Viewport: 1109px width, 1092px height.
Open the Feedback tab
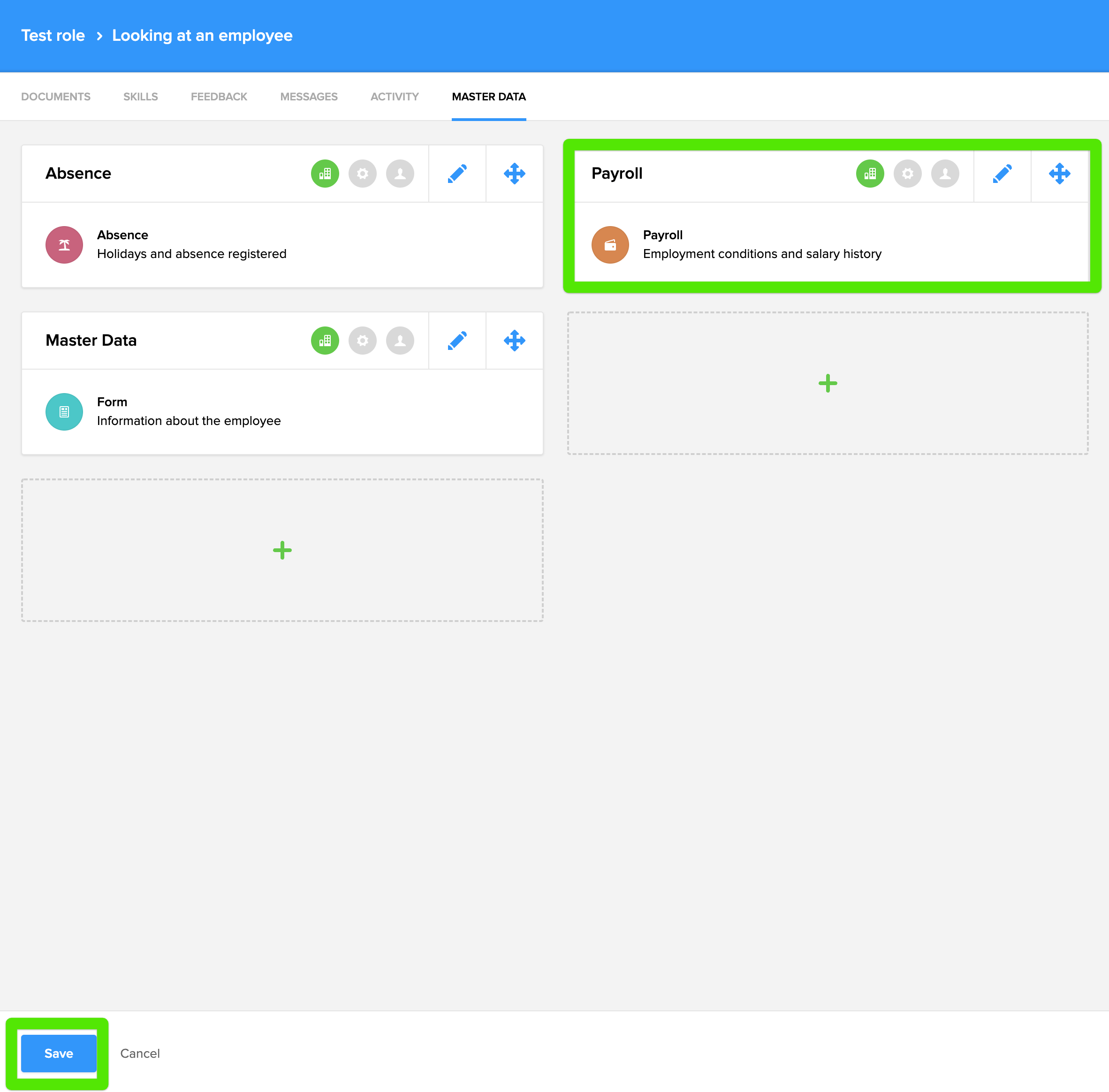tap(219, 96)
